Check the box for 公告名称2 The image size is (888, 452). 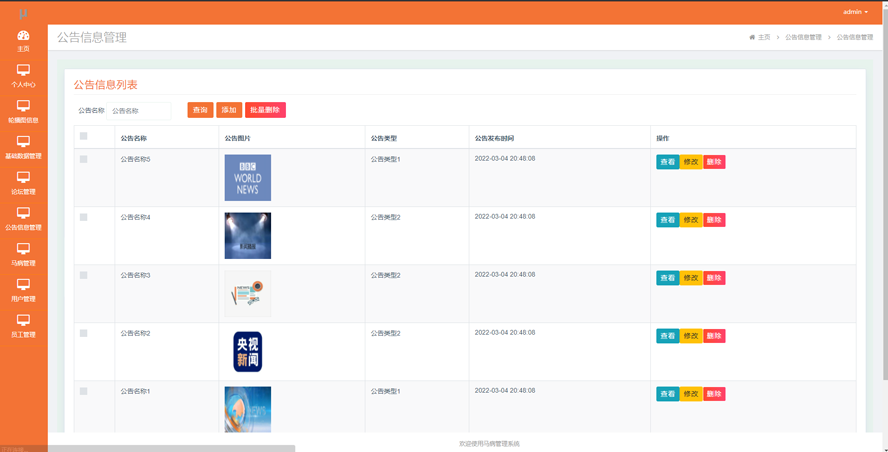click(x=83, y=333)
